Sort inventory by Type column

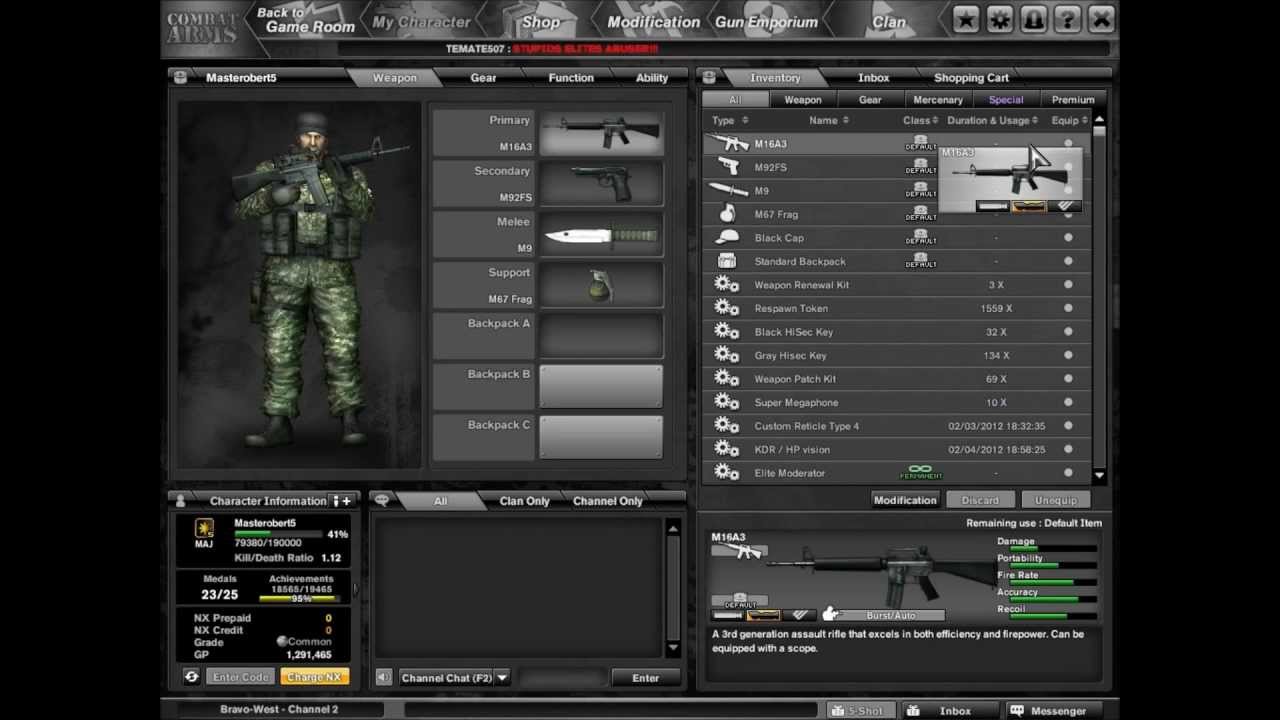(x=729, y=120)
